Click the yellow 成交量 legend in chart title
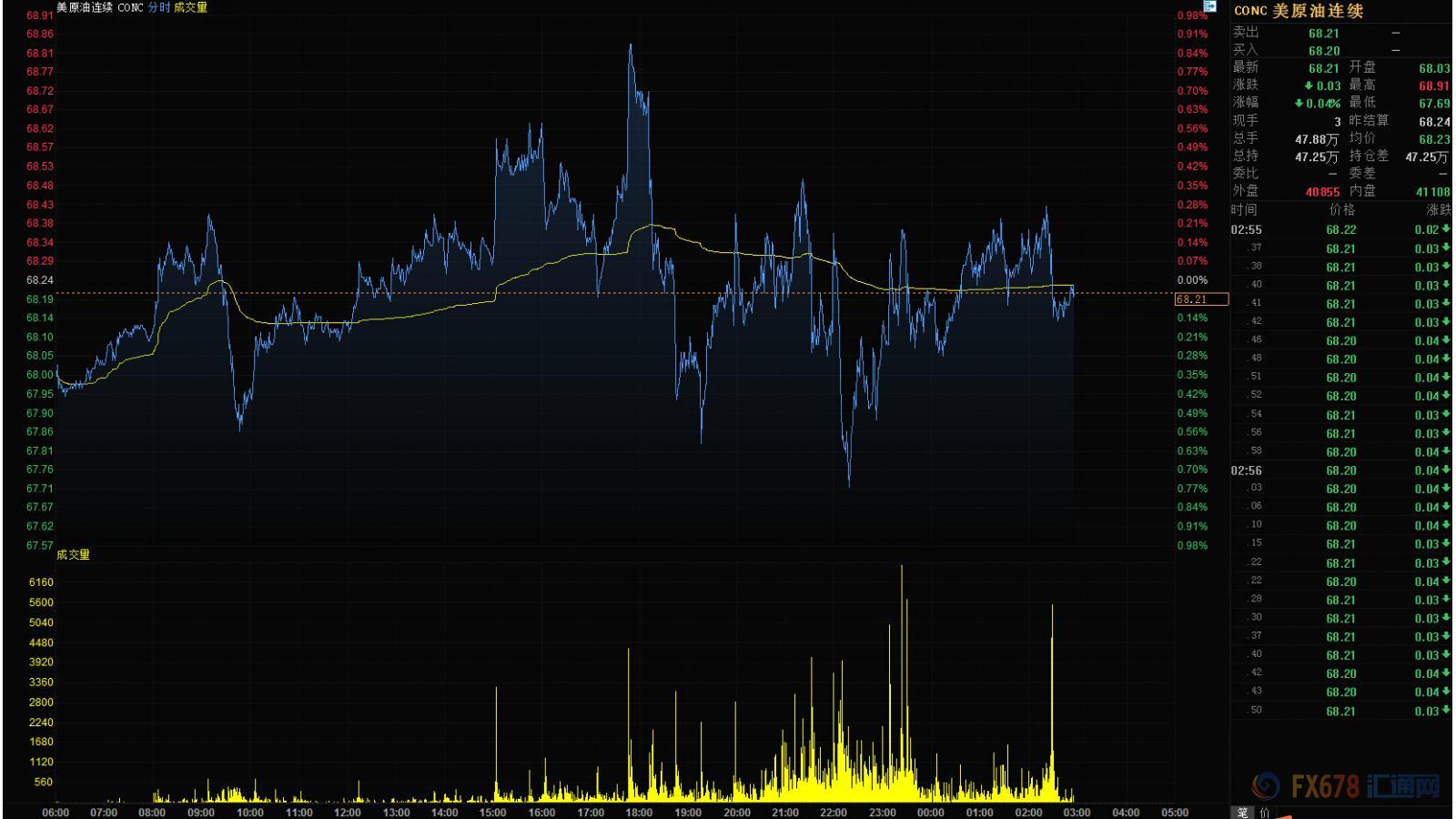This screenshot has width=1456, height=819. (x=190, y=7)
